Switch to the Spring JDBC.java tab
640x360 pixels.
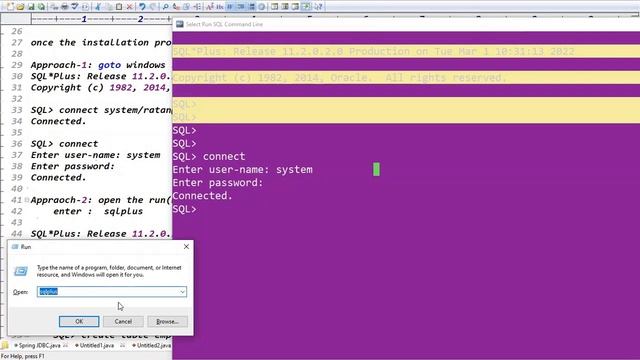point(39,345)
